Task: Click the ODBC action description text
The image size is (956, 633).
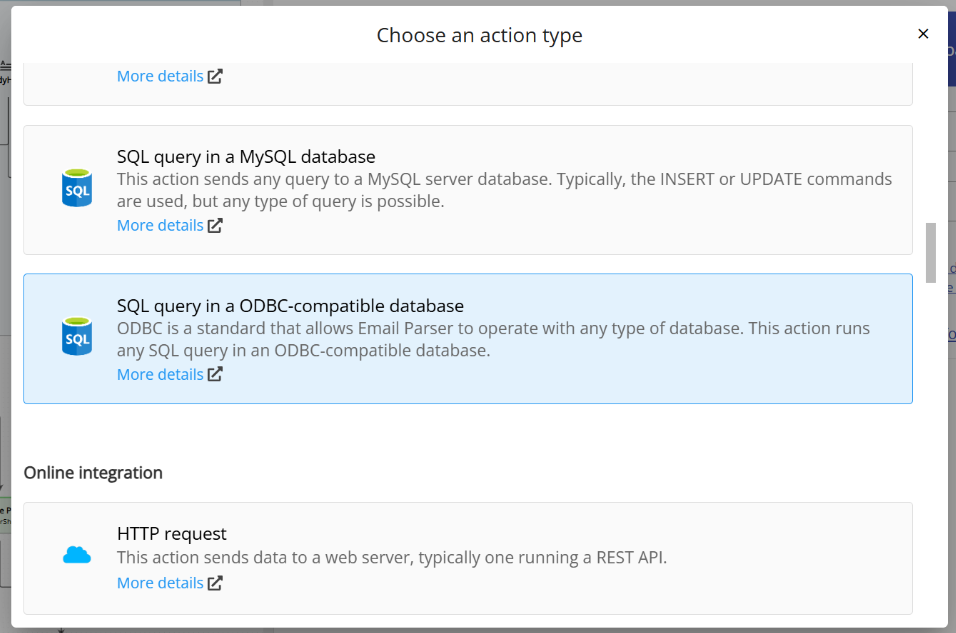Action: (x=493, y=339)
